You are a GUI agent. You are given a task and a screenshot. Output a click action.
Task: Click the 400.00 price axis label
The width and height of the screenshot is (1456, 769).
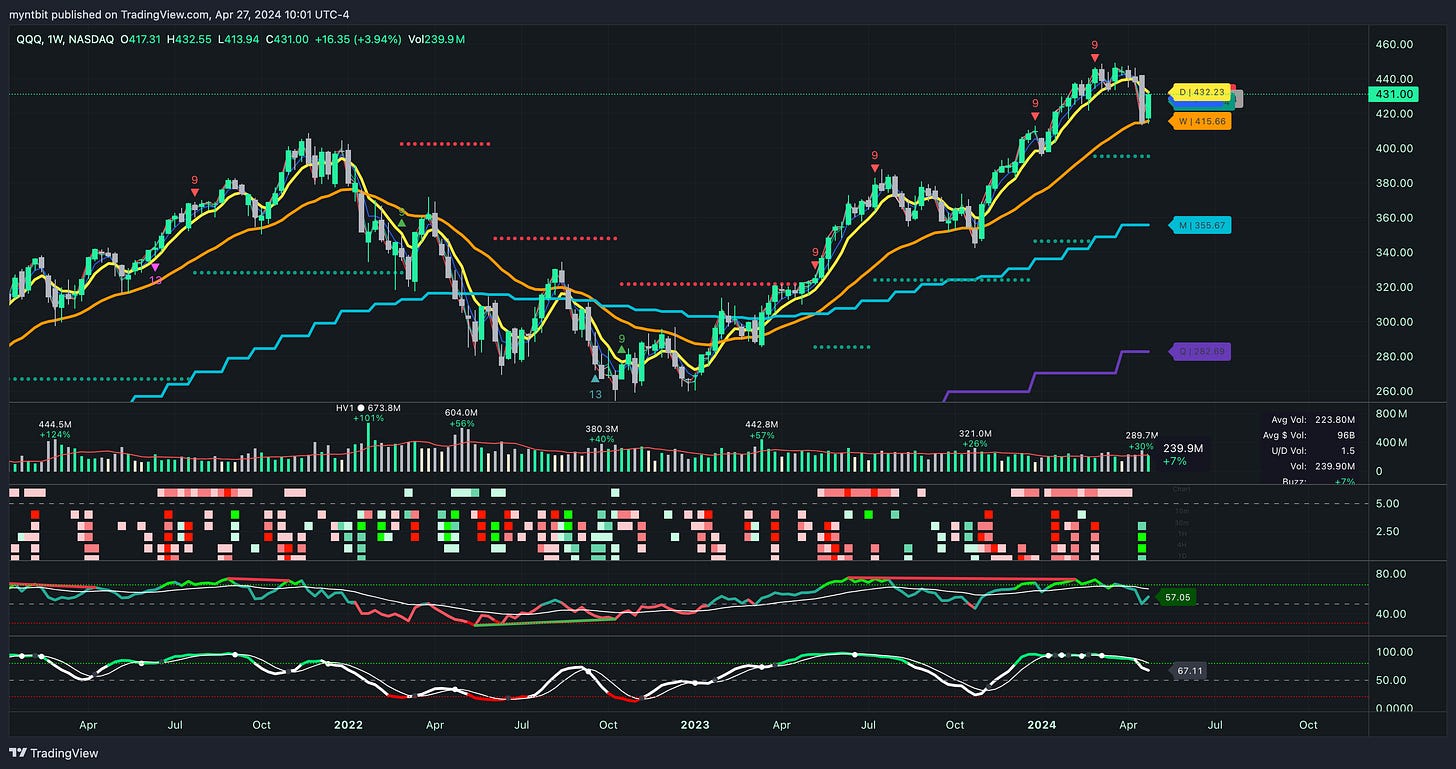tap(1393, 148)
